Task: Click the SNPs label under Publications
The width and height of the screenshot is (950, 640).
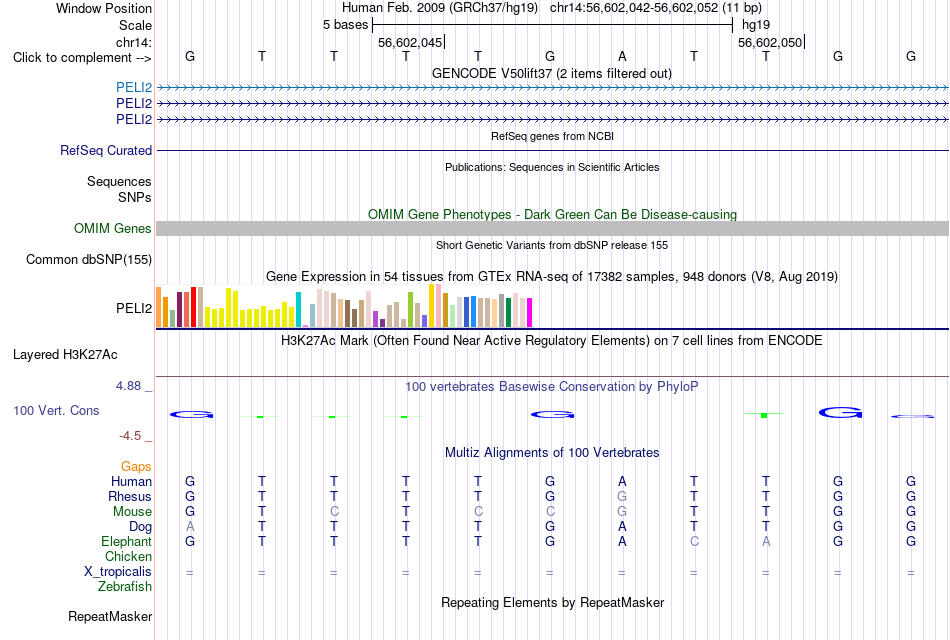Action: click(x=135, y=197)
